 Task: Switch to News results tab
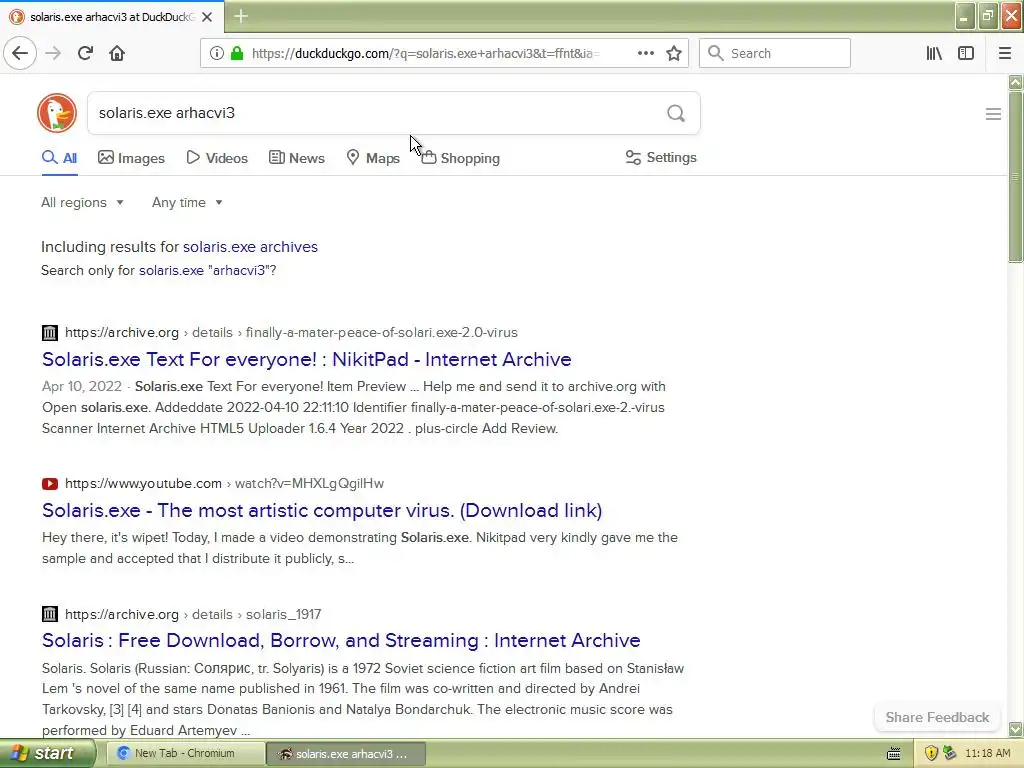(x=297, y=158)
